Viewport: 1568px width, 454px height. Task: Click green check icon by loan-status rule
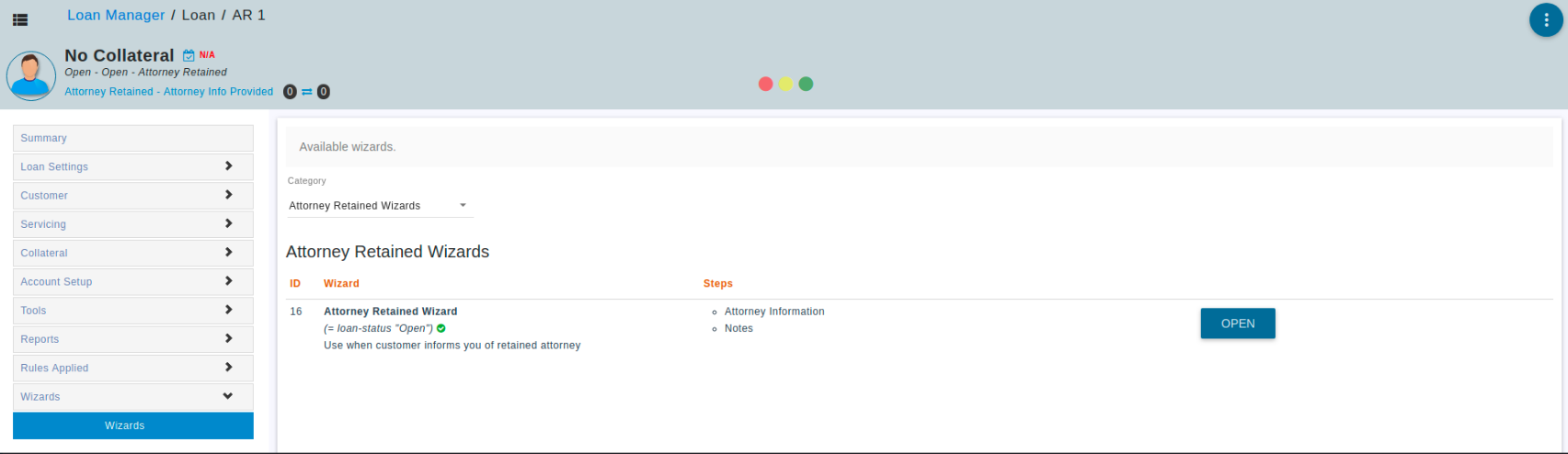(441, 328)
